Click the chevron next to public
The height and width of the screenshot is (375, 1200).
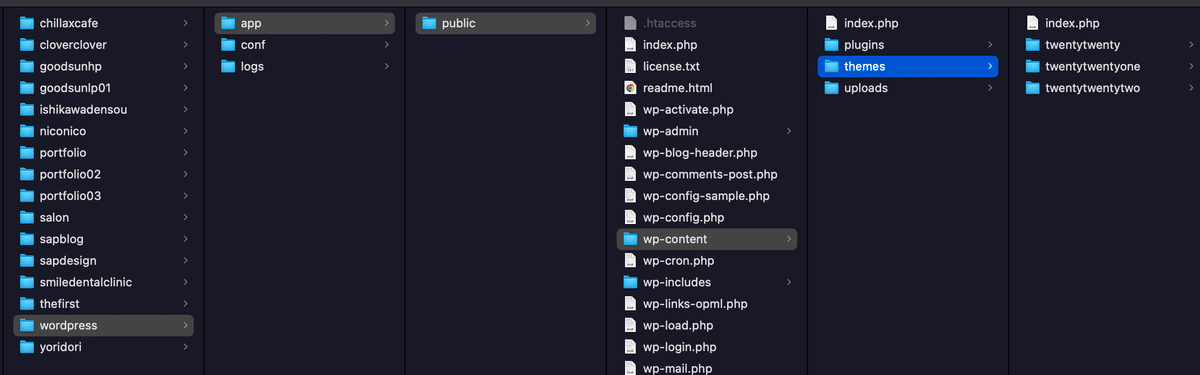(x=588, y=23)
